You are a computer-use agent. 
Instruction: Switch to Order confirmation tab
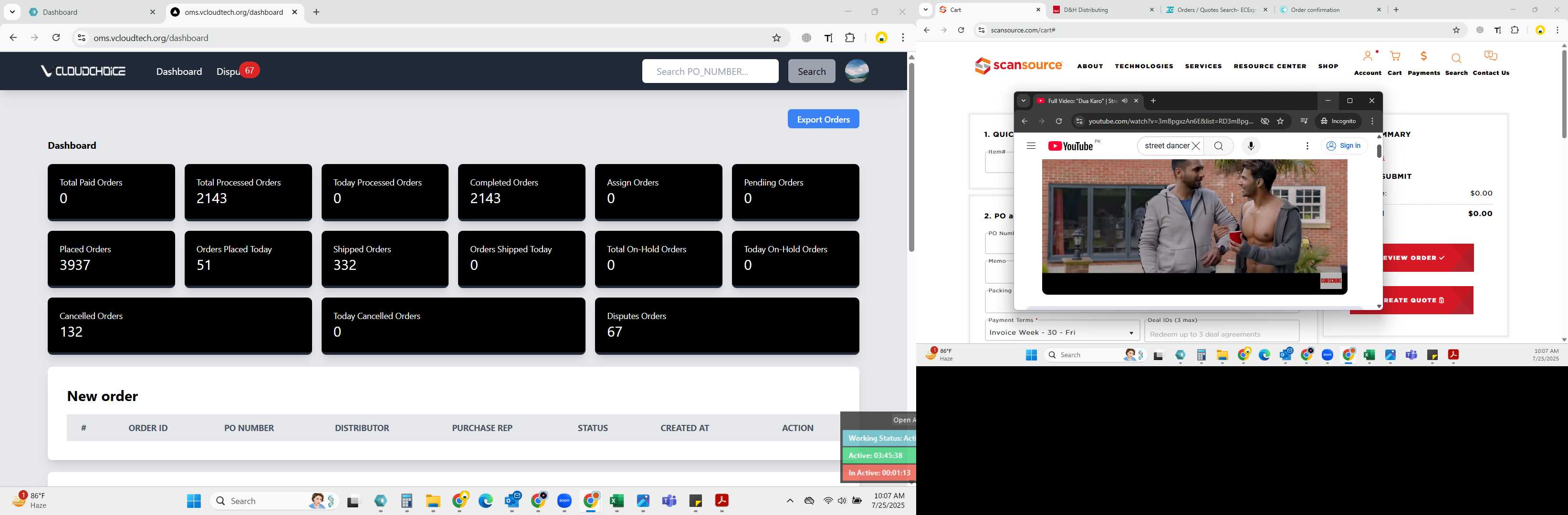coord(1329,10)
